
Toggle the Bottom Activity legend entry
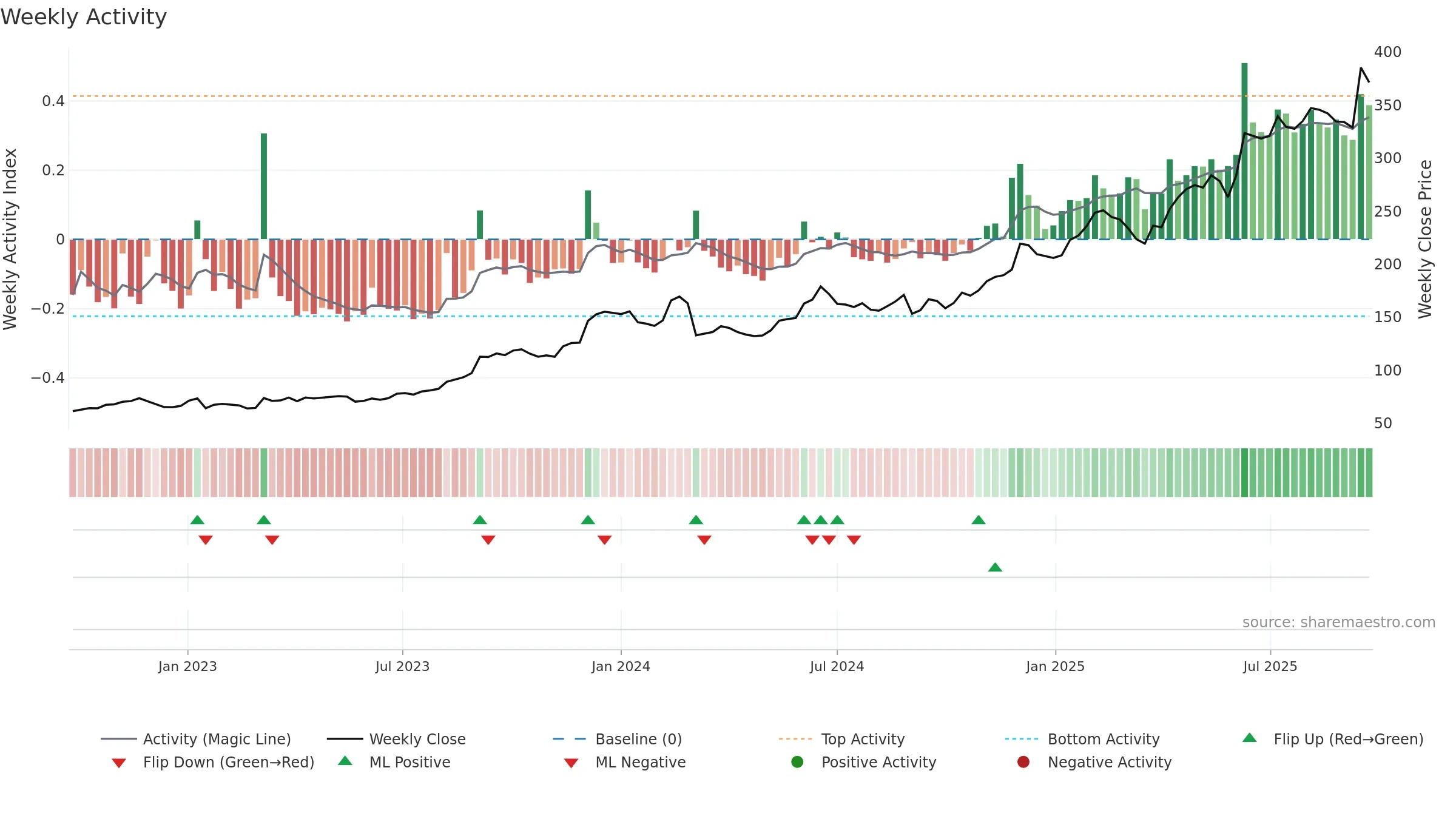tap(1082, 739)
